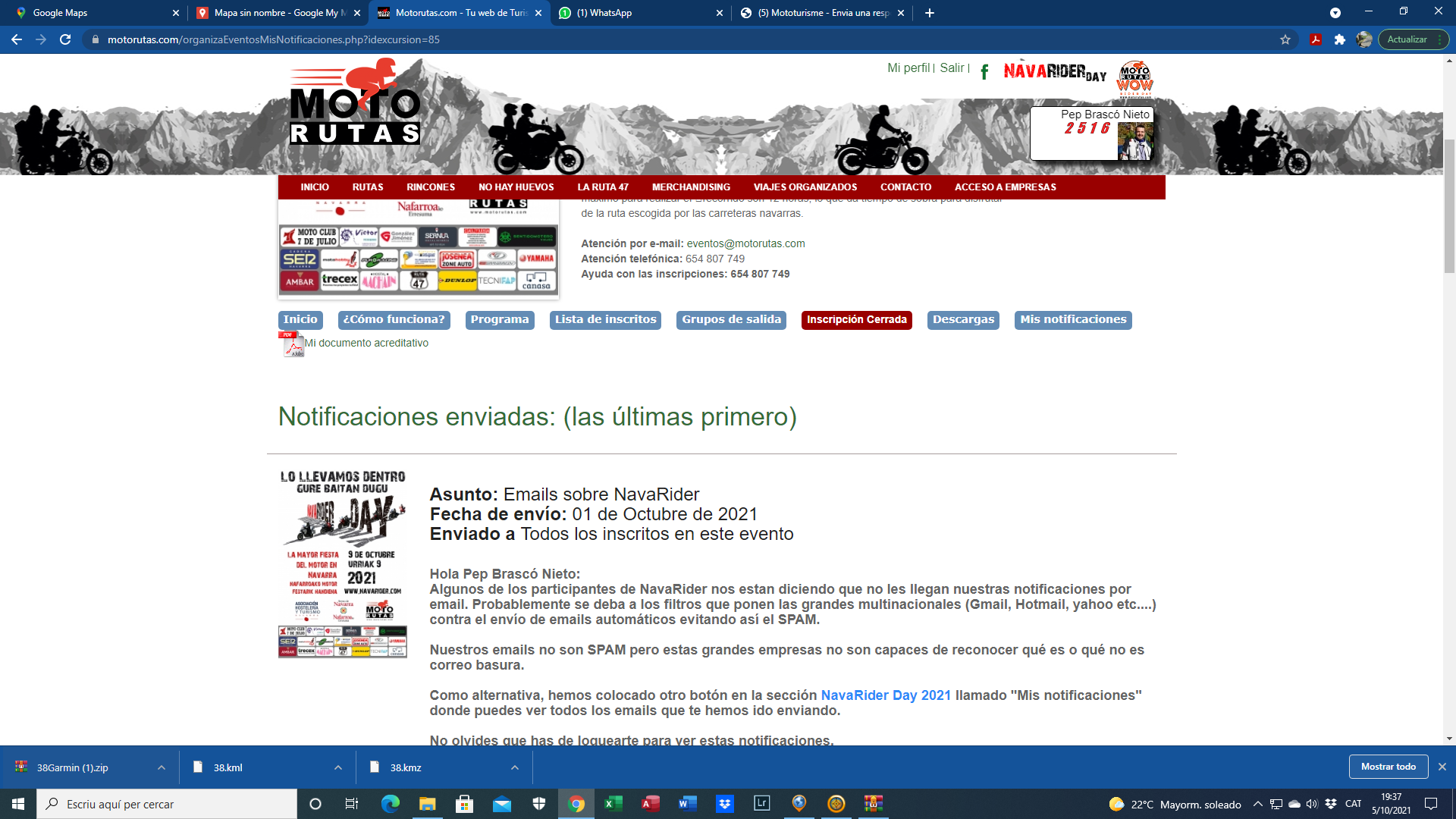Screen dimensions: 1456x819
Task: Click the Mi perfil link
Action: (x=908, y=68)
